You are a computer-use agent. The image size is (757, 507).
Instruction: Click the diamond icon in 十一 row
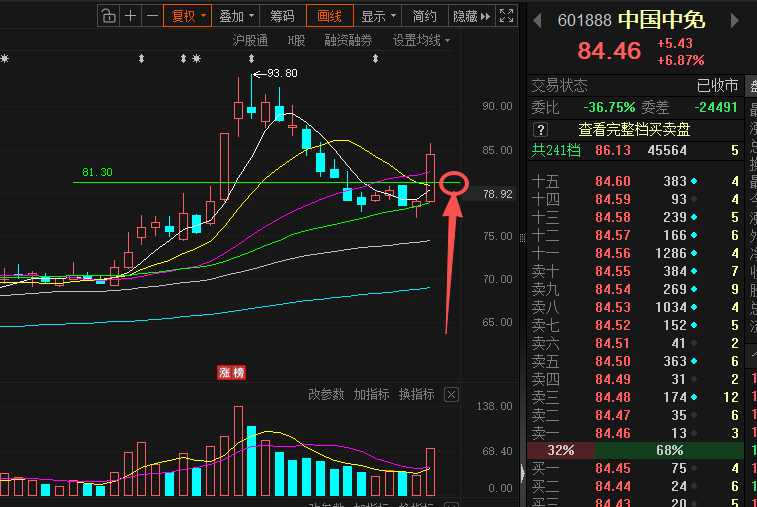click(694, 253)
